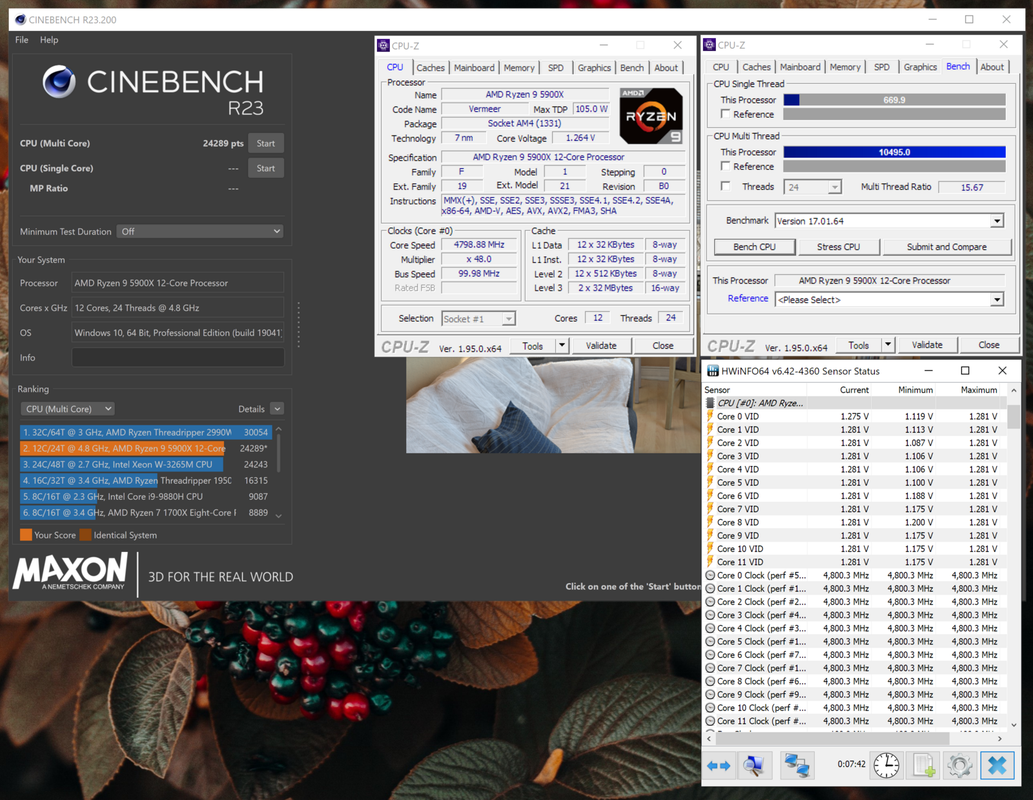The height and width of the screenshot is (800, 1033).
Task: Click Core 9 Clock circle sensor icon
Action: coord(710,695)
